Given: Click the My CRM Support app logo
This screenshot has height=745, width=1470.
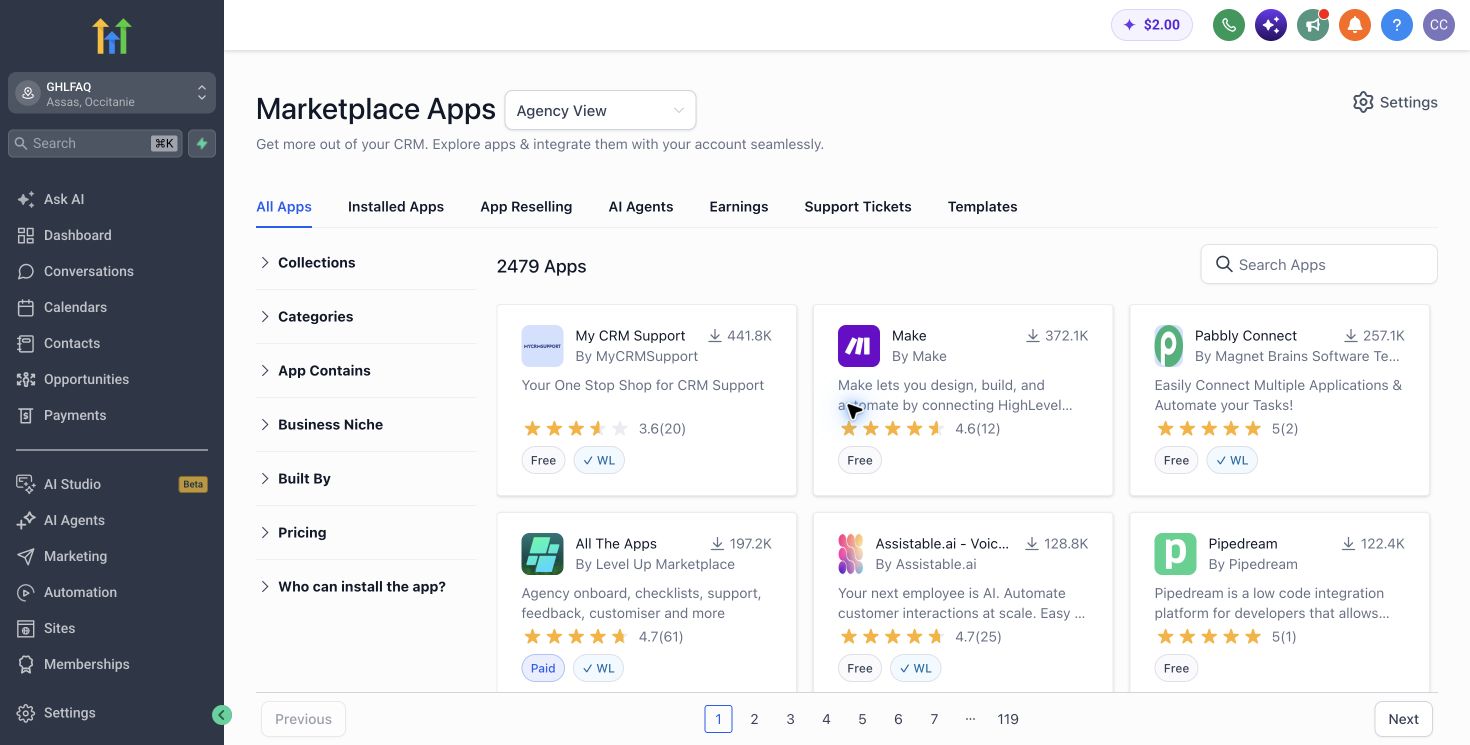Looking at the screenshot, I should click(542, 346).
